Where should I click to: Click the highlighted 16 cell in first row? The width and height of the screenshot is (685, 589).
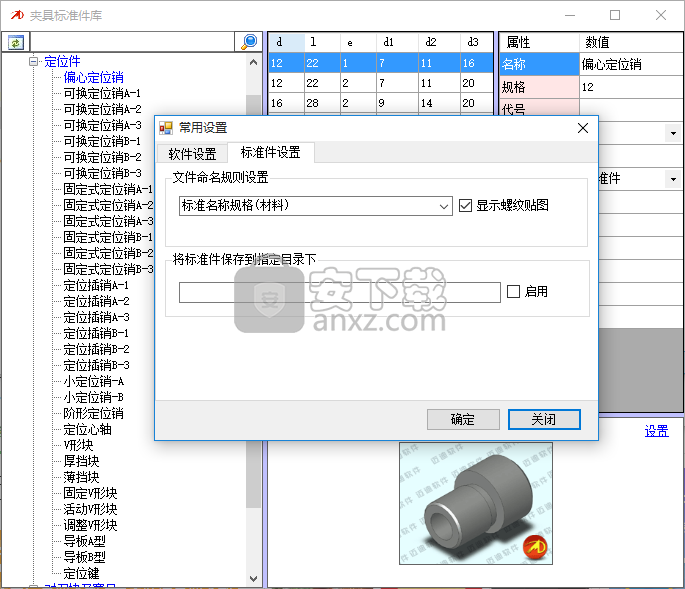pos(476,63)
